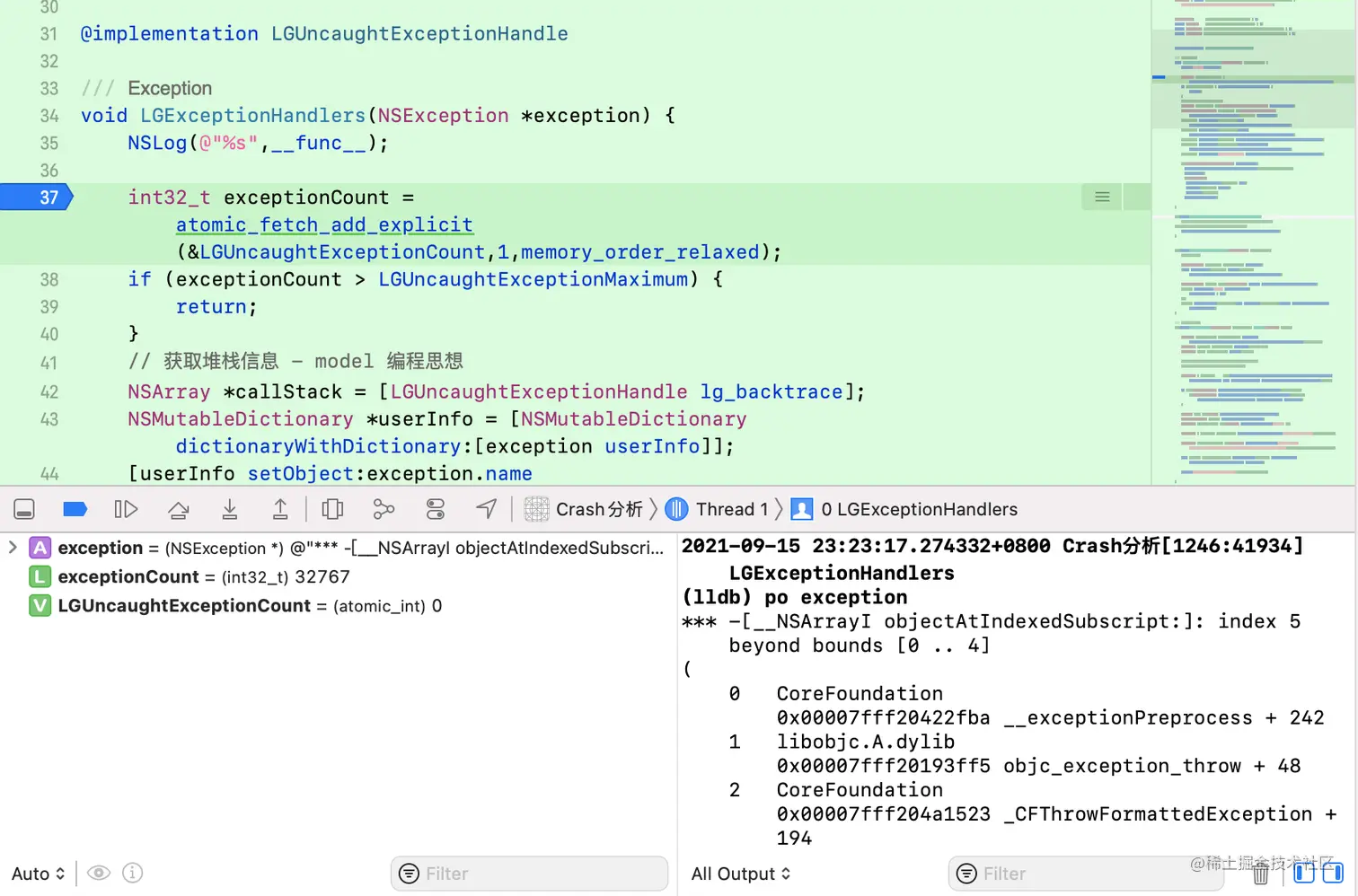Toggle the variables view pane button

tap(1304, 873)
